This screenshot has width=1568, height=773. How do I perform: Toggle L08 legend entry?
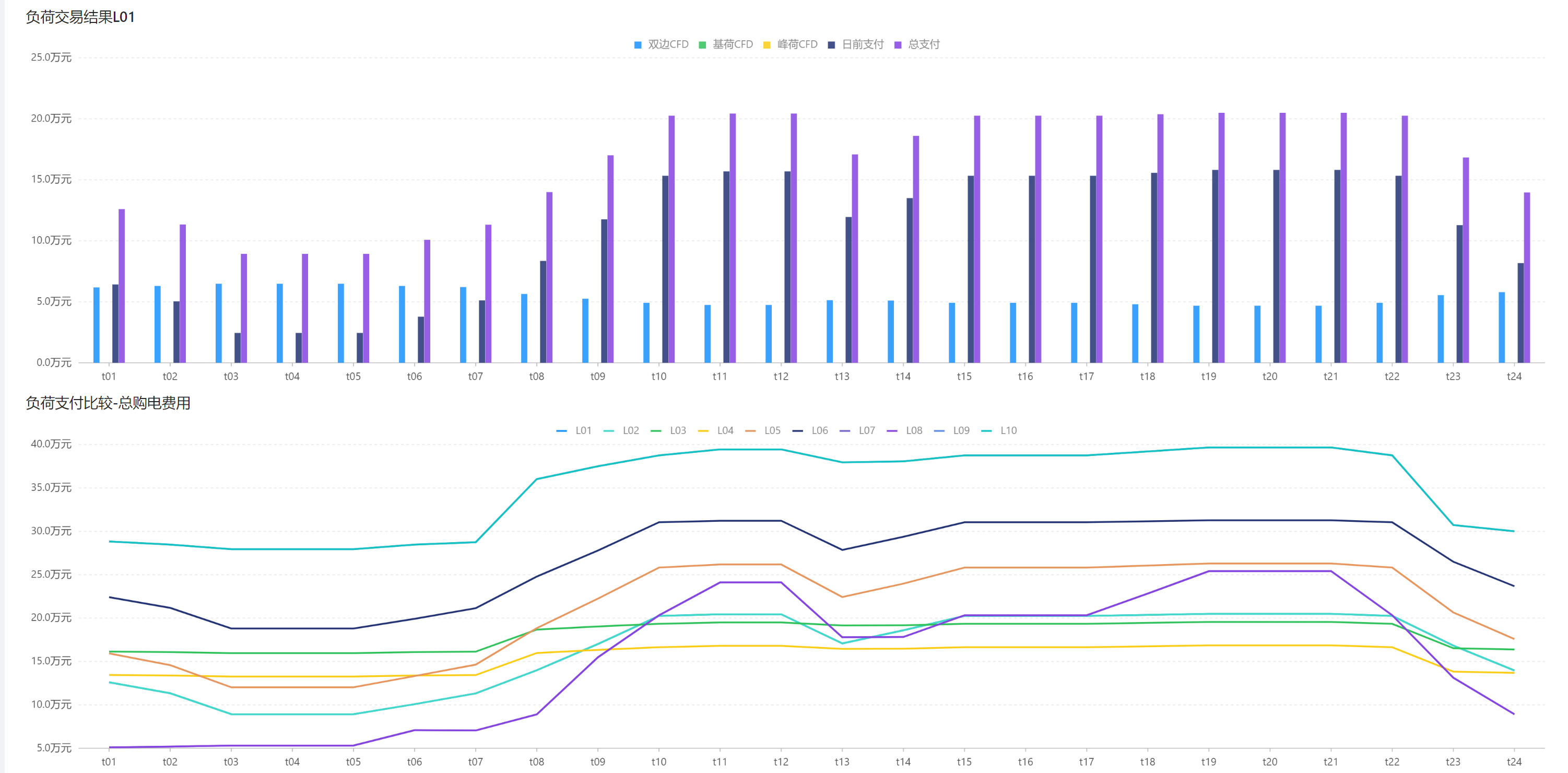(904, 430)
